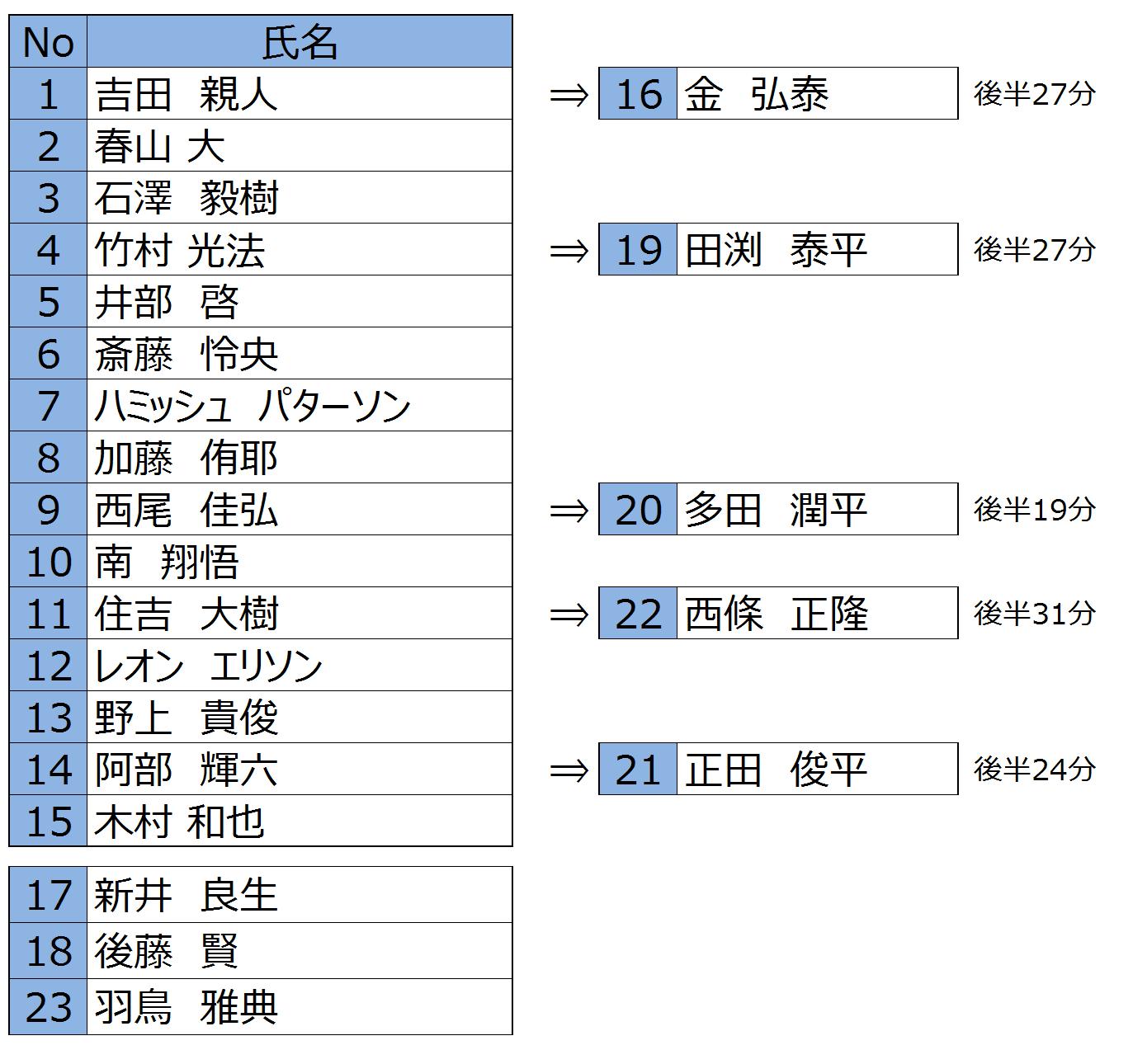Select the substitute cell 金 弘泰
This screenshot has width=1147, height=1064.
click(816, 94)
